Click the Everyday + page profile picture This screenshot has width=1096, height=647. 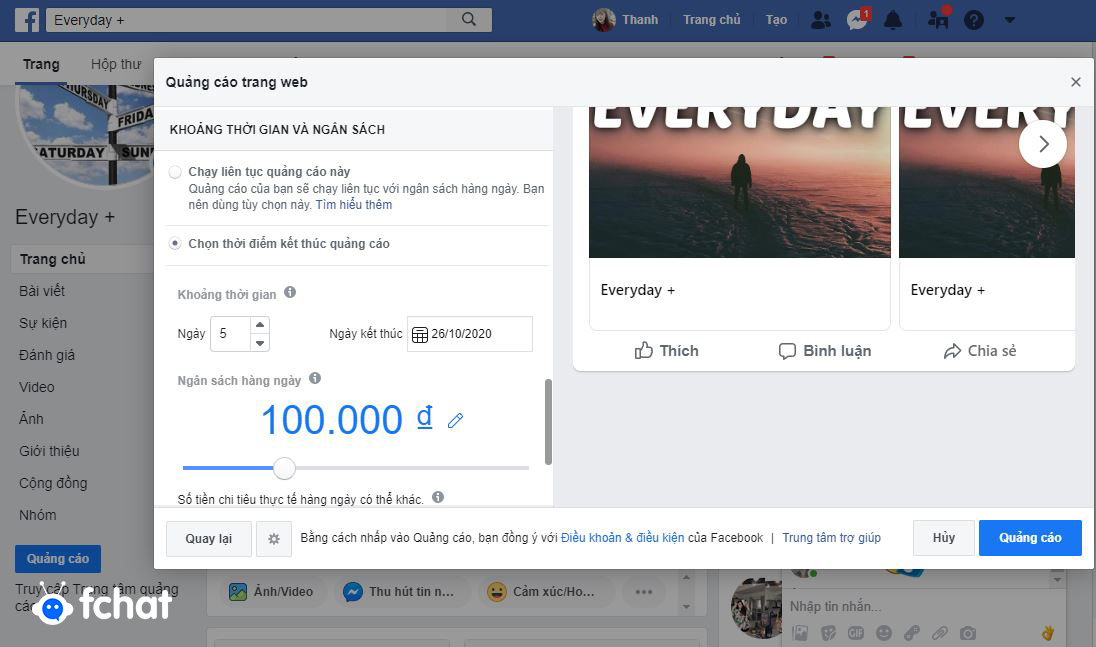pos(85,135)
